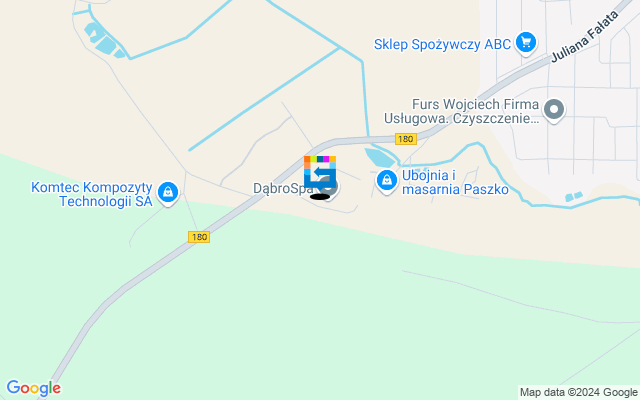Click the Komtec Kompozyty shopping bag pin

tap(168, 193)
